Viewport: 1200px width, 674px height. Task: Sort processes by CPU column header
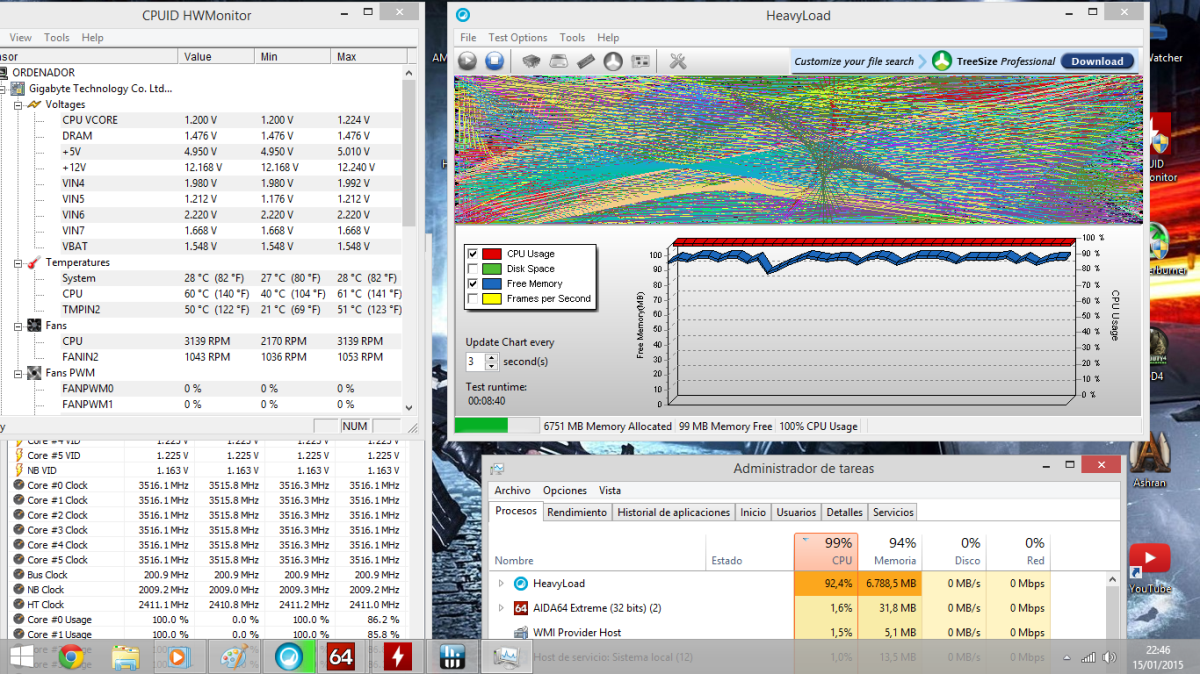coord(826,551)
